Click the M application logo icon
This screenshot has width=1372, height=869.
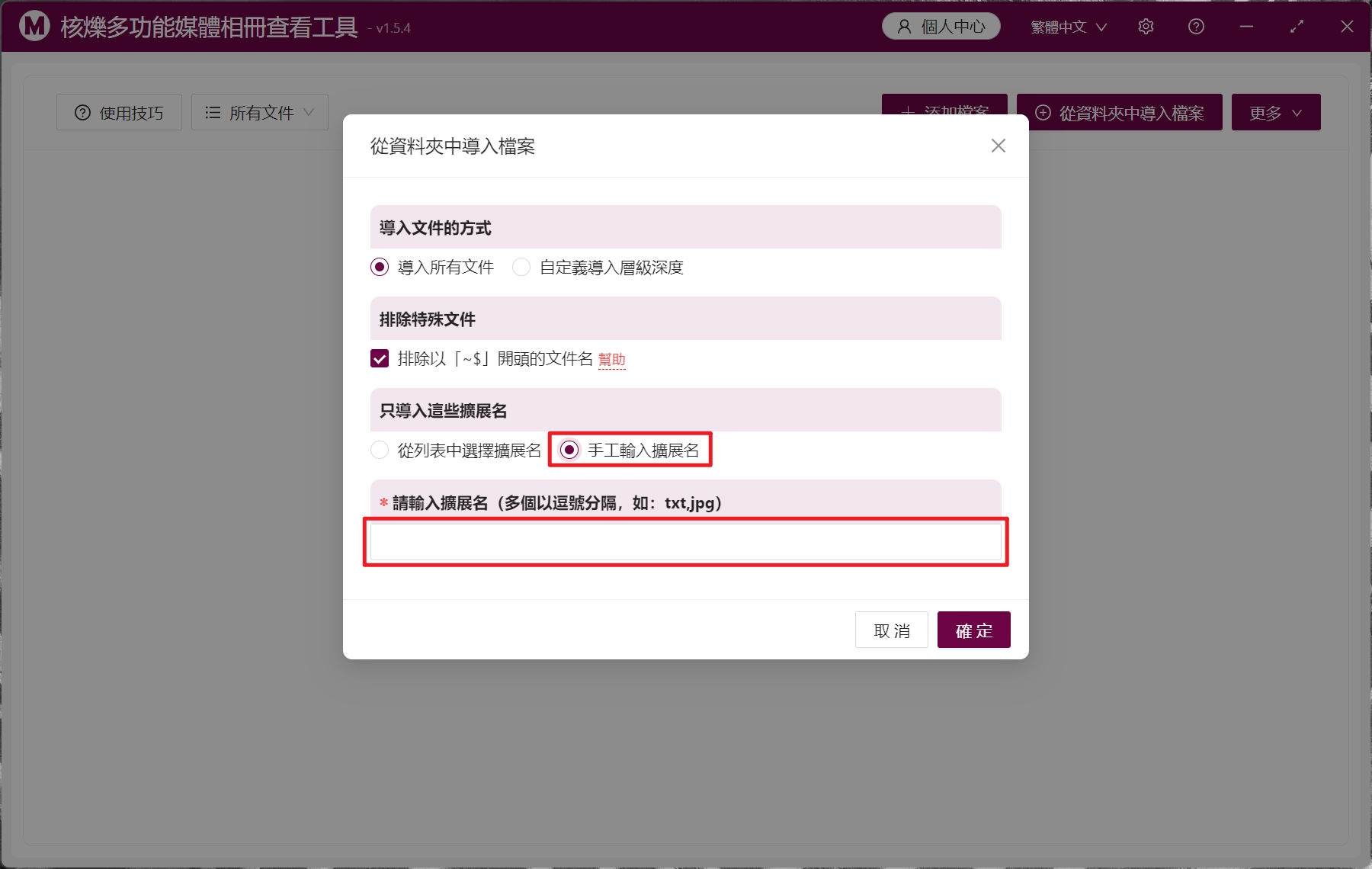pyautogui.click(x=34, y=26)
